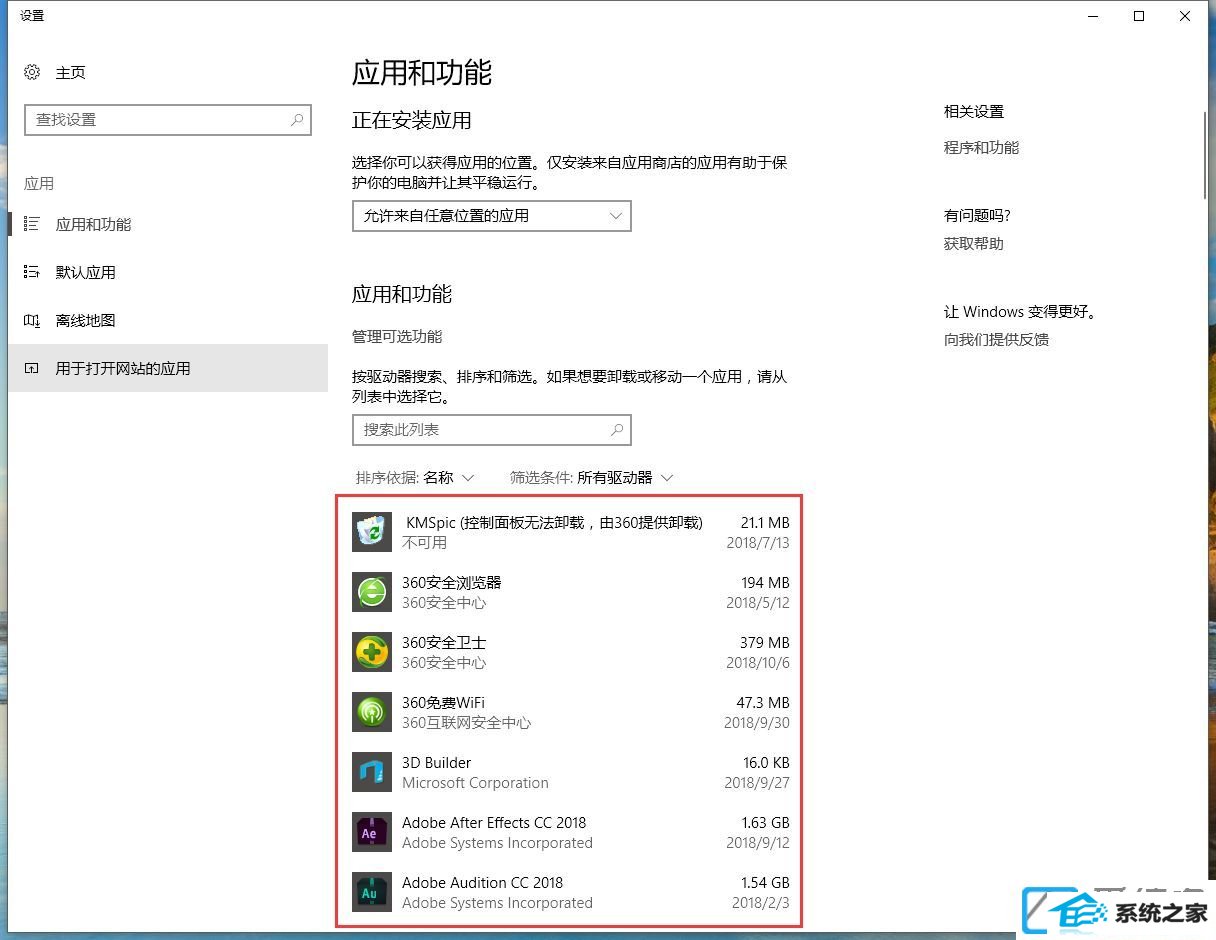
Task: Click the 2018/2/3 install date
Action: tap(761, 903)
